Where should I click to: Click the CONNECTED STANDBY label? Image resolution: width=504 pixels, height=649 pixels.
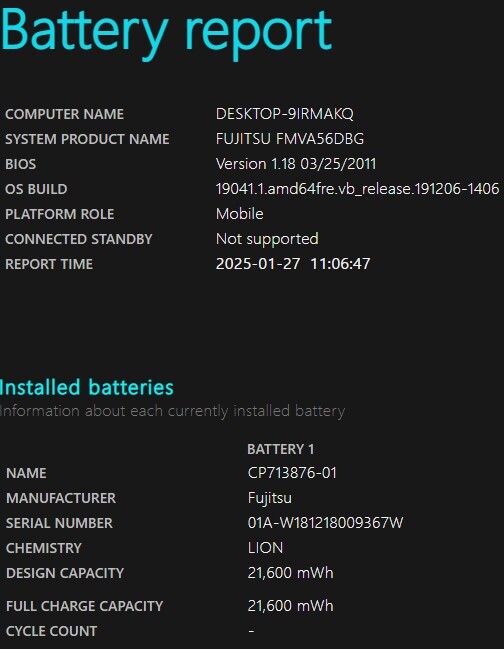79,239
